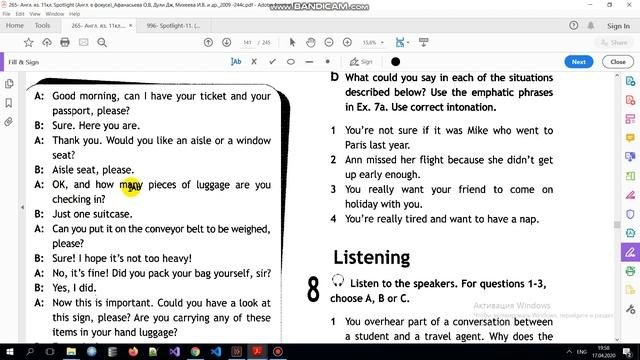
Task: Select the Add Text tool in Fill & Sign
Action: click(x=236, y=62)
